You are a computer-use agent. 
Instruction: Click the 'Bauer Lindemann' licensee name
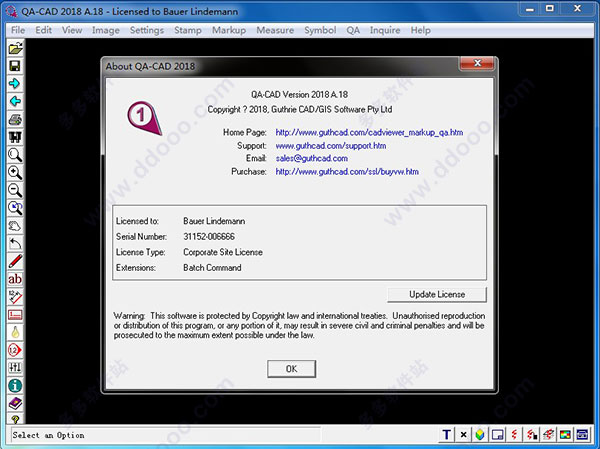point(214,221)
